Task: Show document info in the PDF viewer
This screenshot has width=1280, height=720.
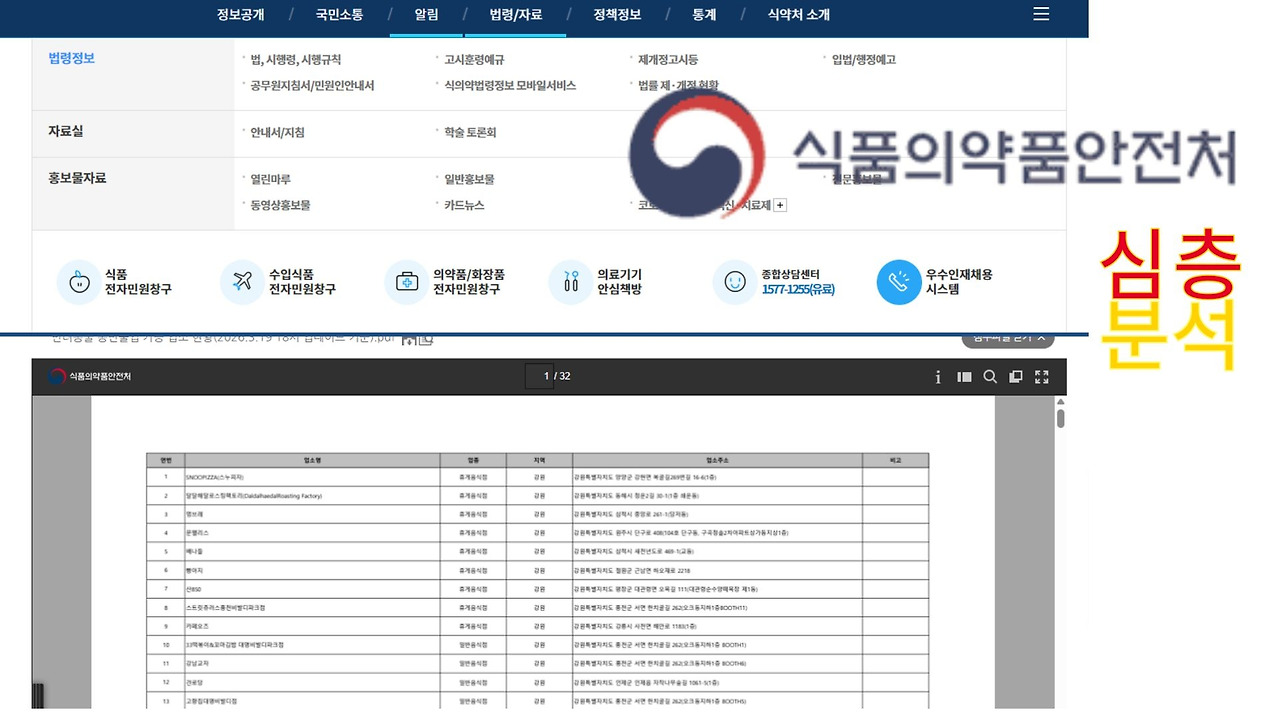Action: [x=937, y=377]
